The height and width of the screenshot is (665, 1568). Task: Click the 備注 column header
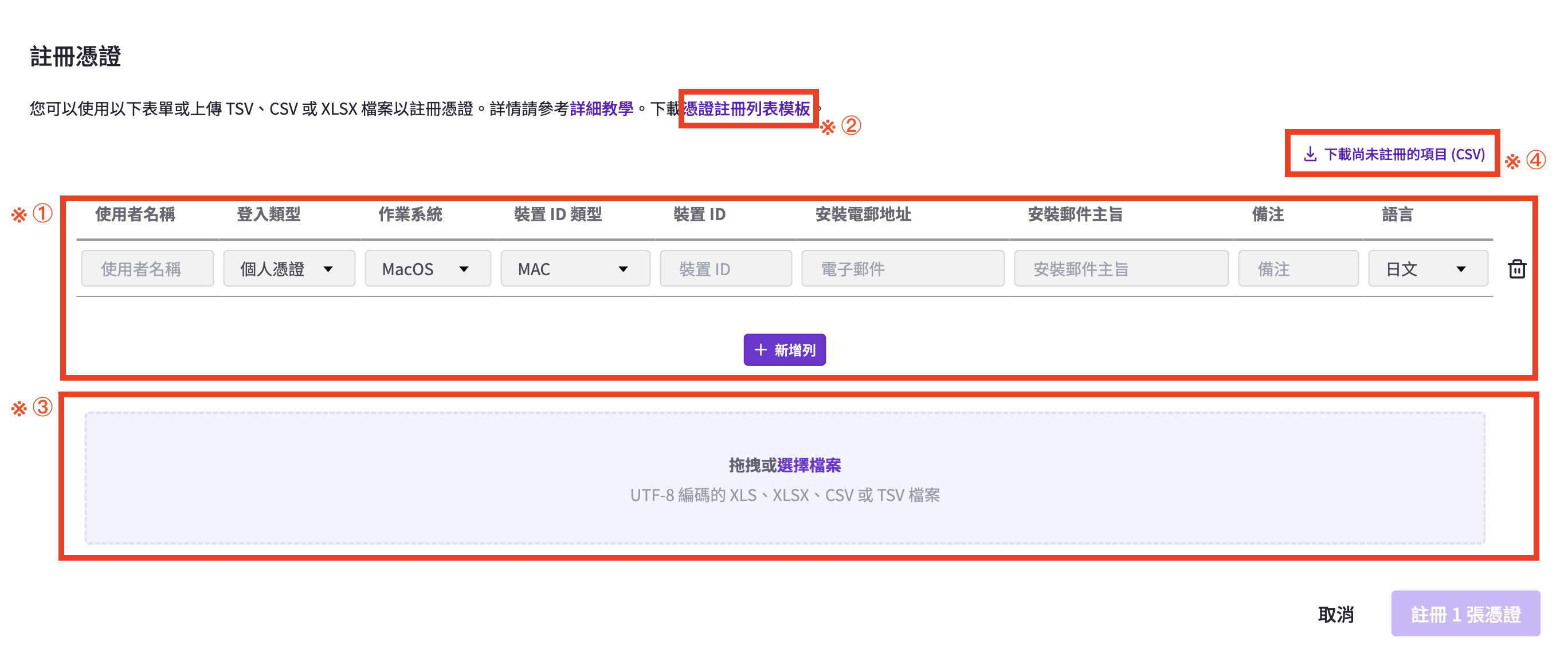pos(1268,214)
